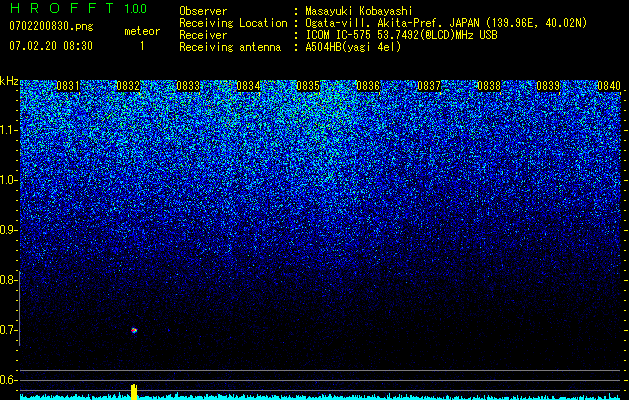Click the 0839 time marker
The image size is (629, 400).
[x=548, y=86]
